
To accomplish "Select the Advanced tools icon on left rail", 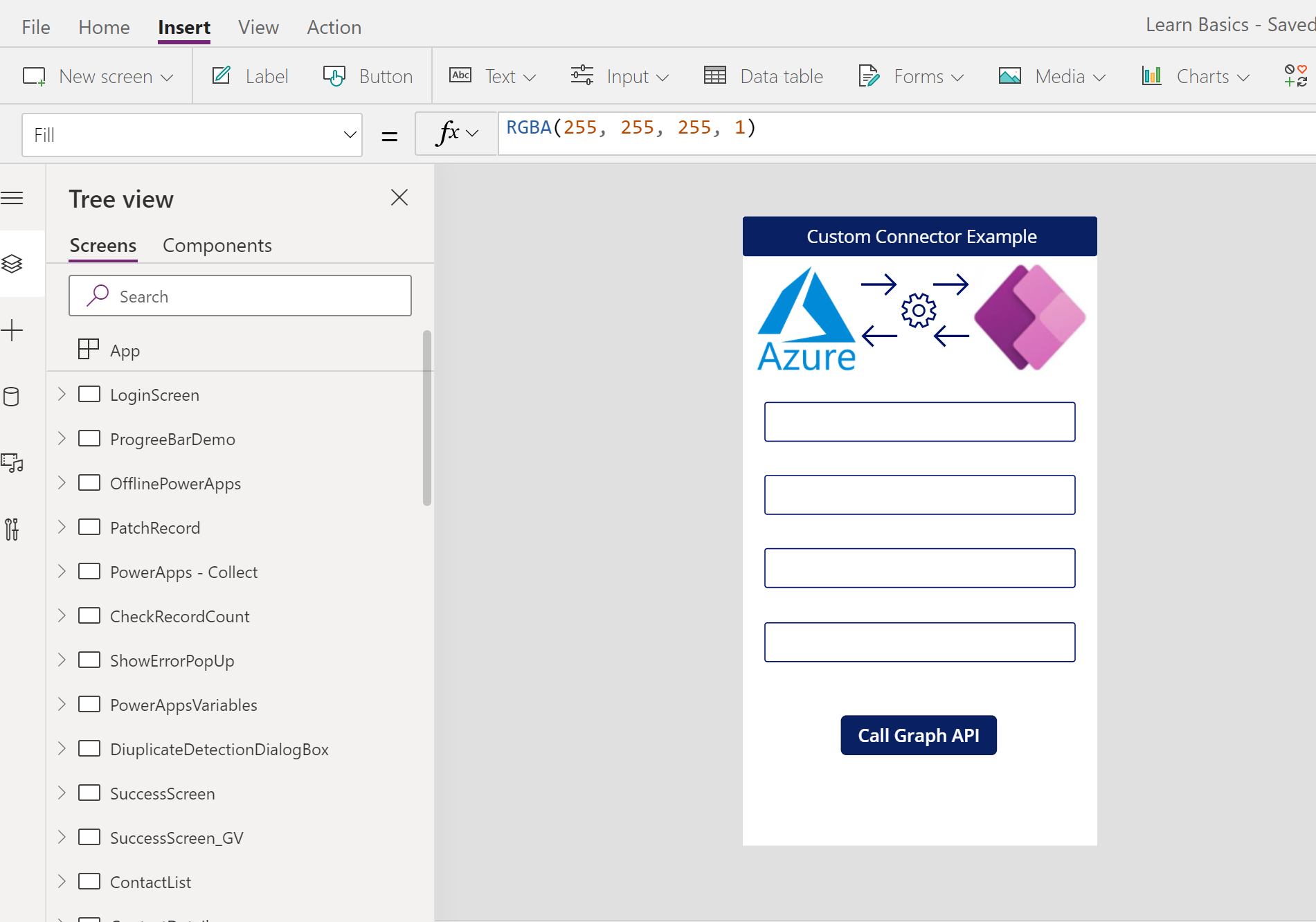I will (12, 530).
